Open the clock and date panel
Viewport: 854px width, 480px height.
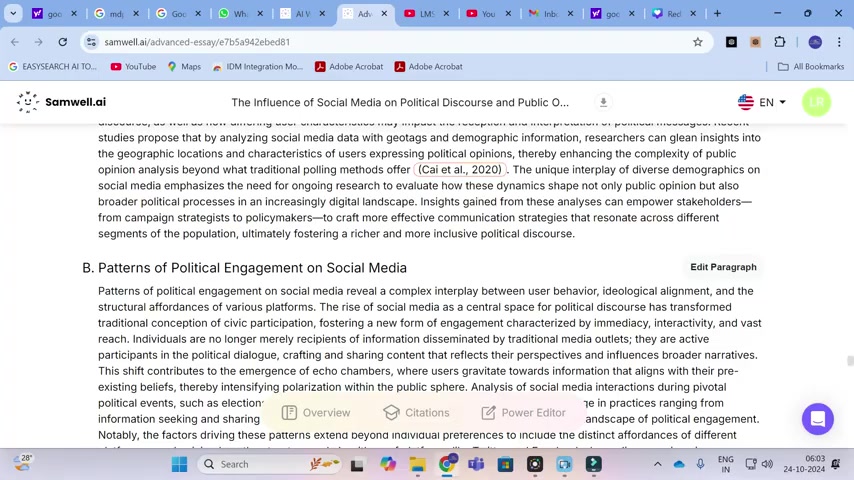pyautogui.click(x=804, y=464)
